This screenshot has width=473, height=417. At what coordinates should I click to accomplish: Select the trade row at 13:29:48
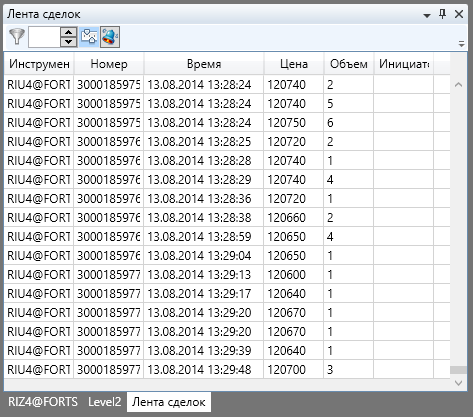point(227,369)
